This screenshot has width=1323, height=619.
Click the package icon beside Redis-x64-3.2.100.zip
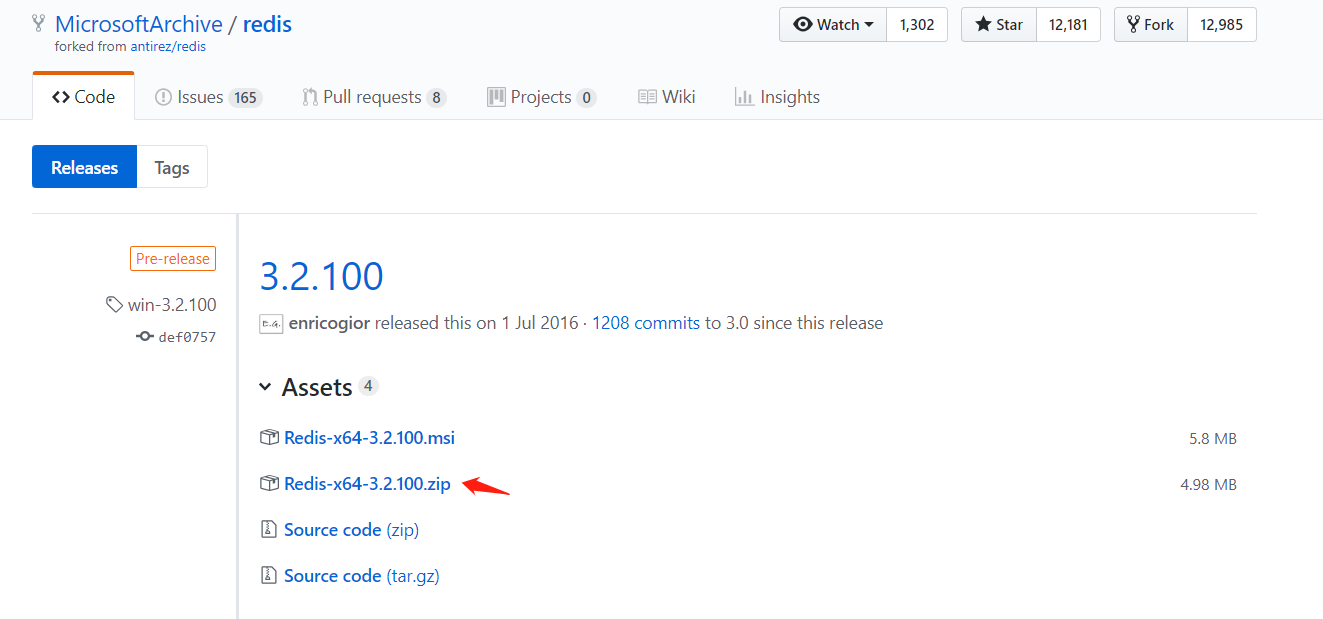[269, 484]
